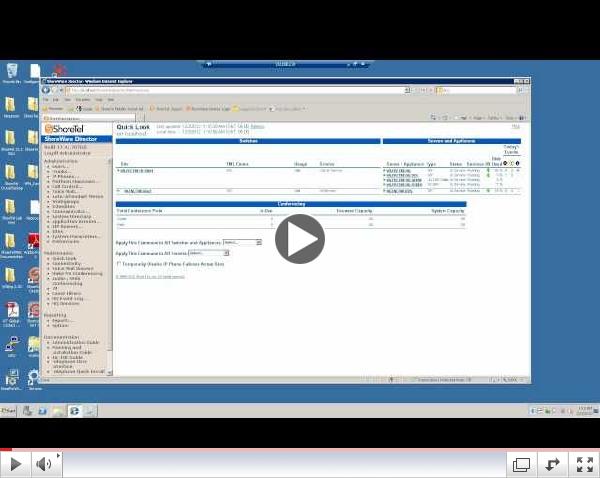The width and height of the screenshot is (600, 478).
Task: Tick Temporarily Disable IP Phone Failover checkbox
Action: 119,264
